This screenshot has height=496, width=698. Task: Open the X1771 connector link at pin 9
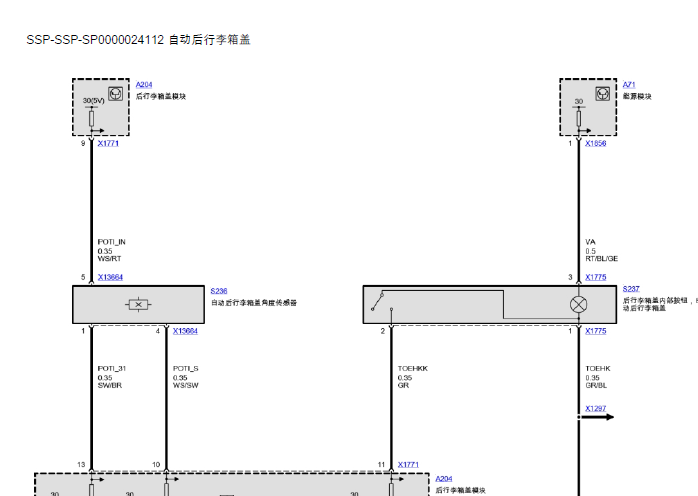[x=108, y=143]
